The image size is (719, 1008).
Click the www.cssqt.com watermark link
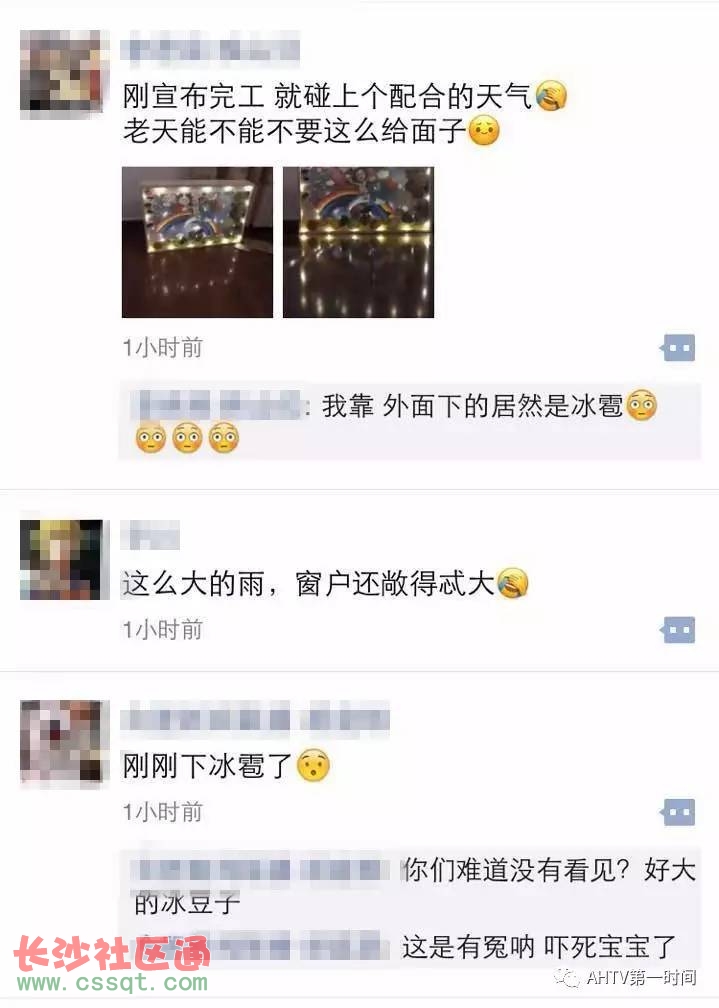[112, 982]
